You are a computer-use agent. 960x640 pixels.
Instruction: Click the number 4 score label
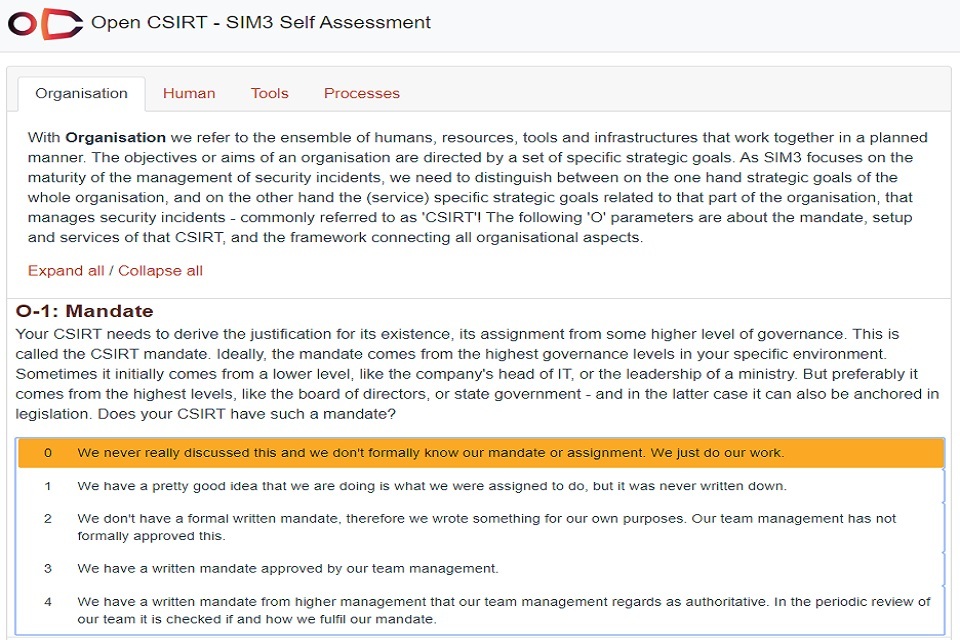click(48, 602)
